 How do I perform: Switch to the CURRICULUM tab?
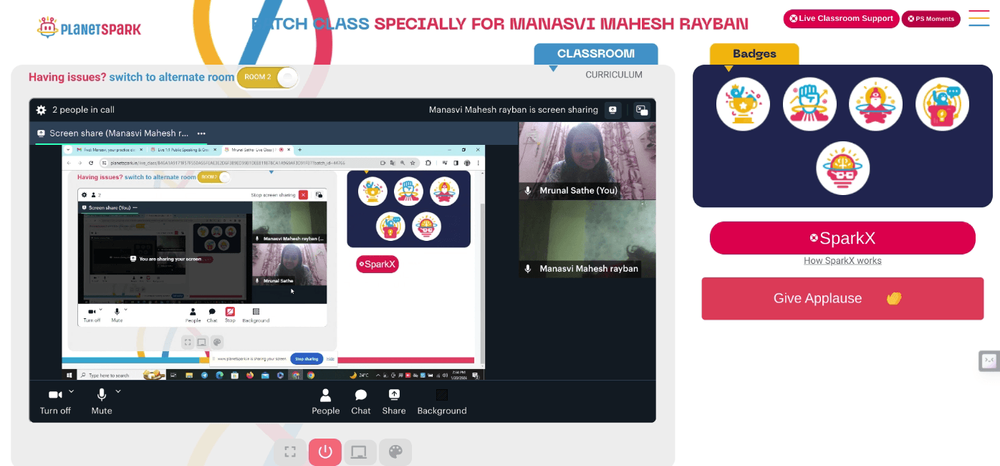point(614,75)
